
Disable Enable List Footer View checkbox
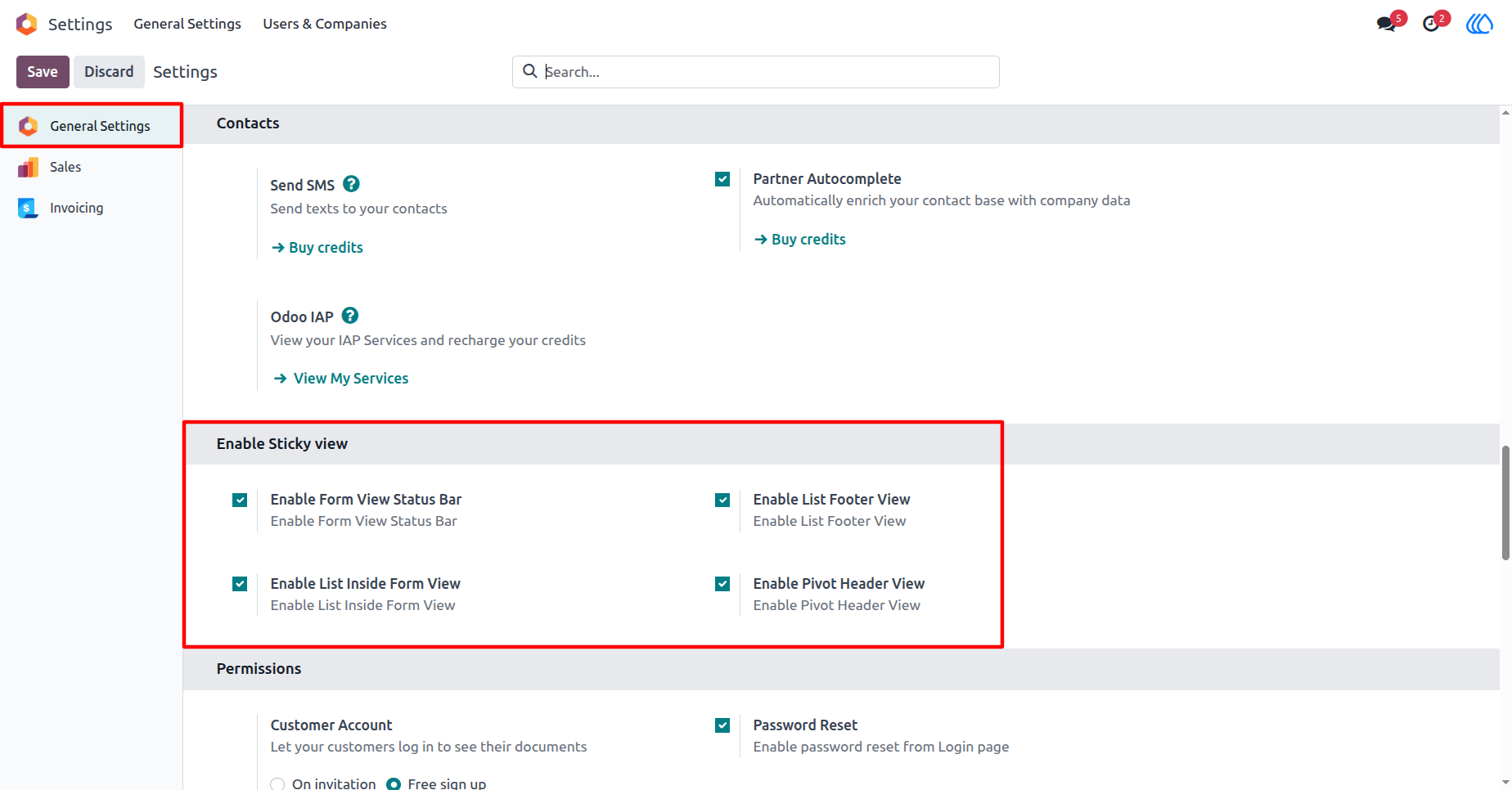tap(722, 500)
